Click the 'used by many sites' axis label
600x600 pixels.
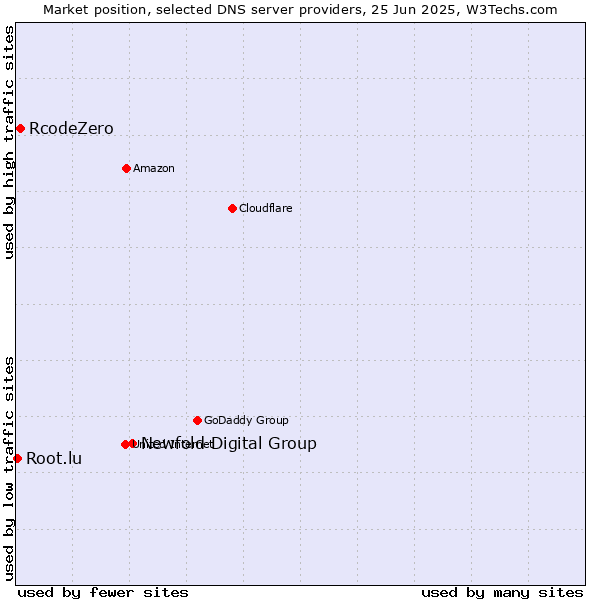point(502,593)
